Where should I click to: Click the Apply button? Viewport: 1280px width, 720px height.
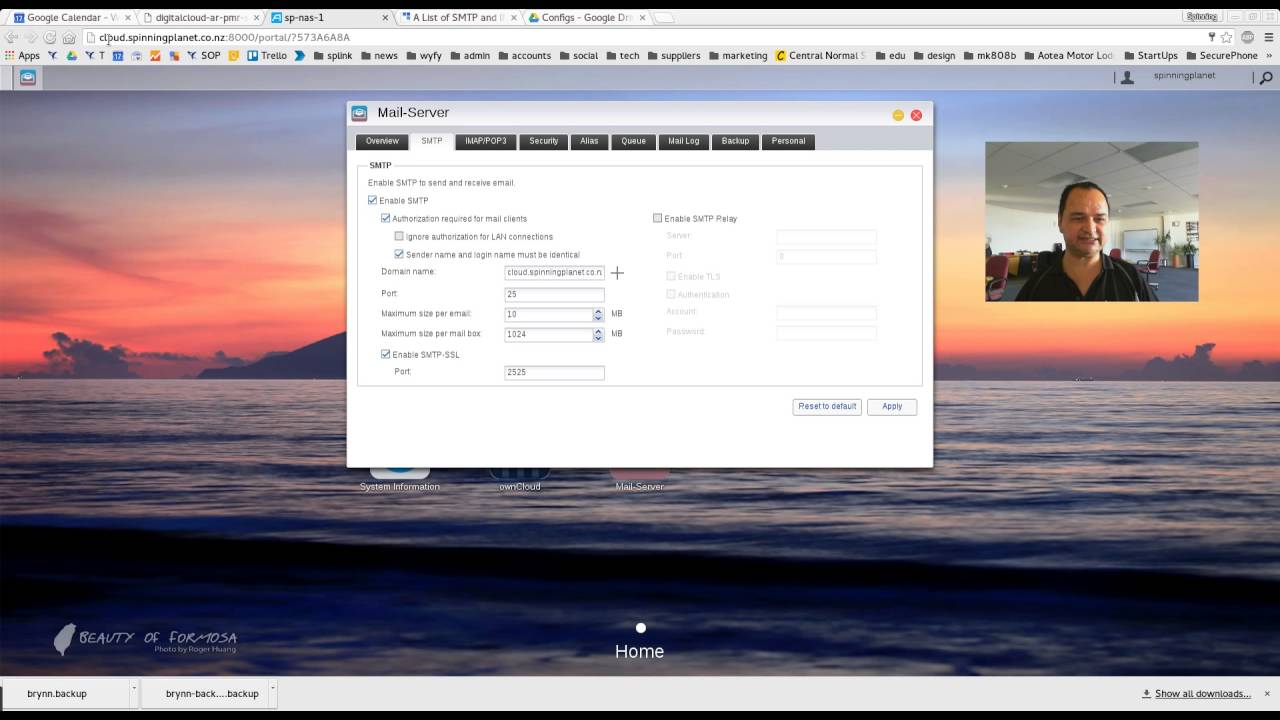click(892, 406)
